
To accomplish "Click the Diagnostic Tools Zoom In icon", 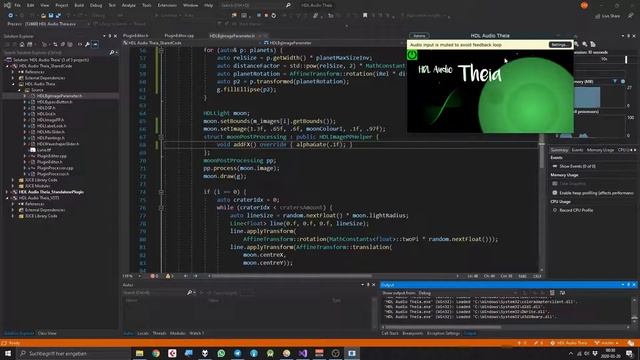I will coord(576,44).
